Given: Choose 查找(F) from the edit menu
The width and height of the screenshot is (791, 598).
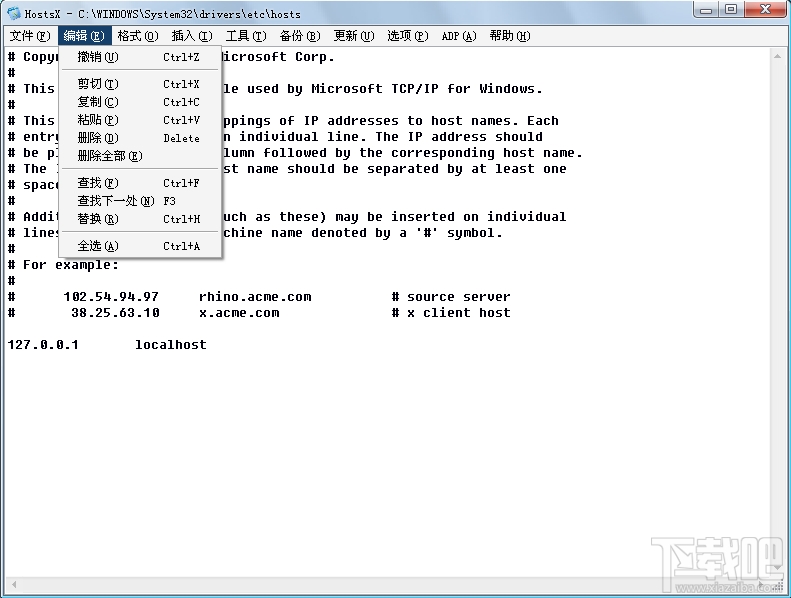Looking at the screenshot, I should tap(140, 183).
